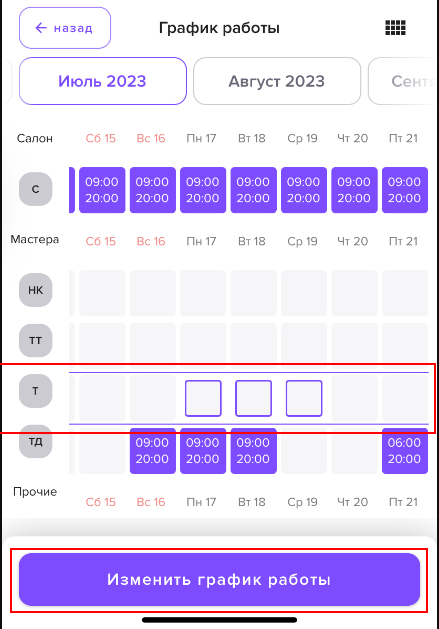This screenshot has width=439, height=629.
Task: Tap Изменить график работы button
Action: tap(219, 580)
